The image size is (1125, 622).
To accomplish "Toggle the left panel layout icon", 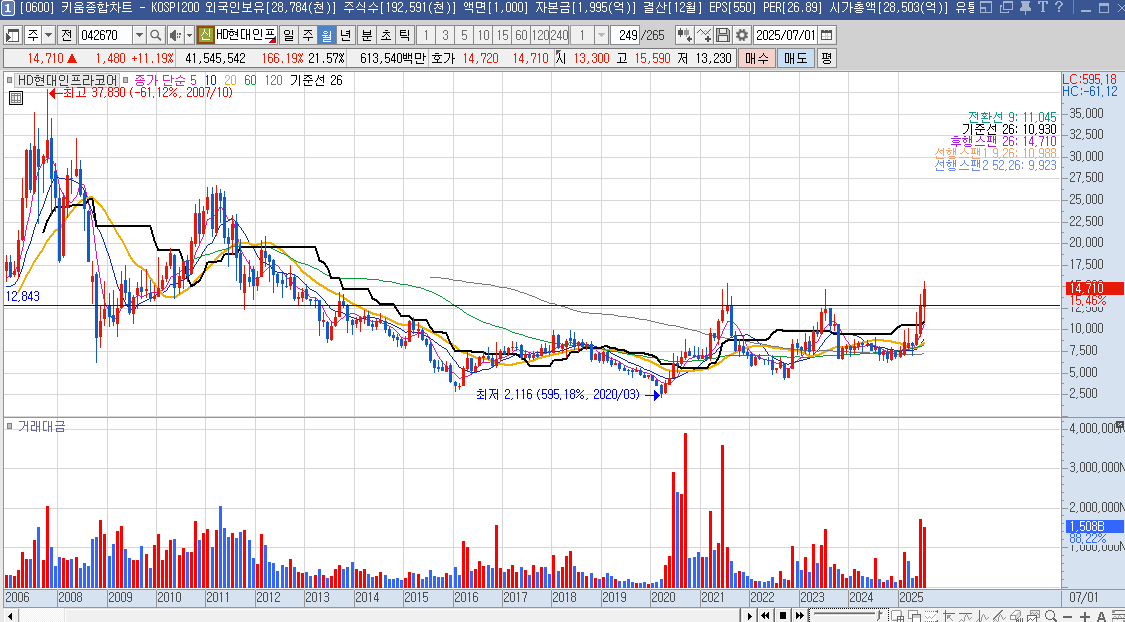I will 12,35.
